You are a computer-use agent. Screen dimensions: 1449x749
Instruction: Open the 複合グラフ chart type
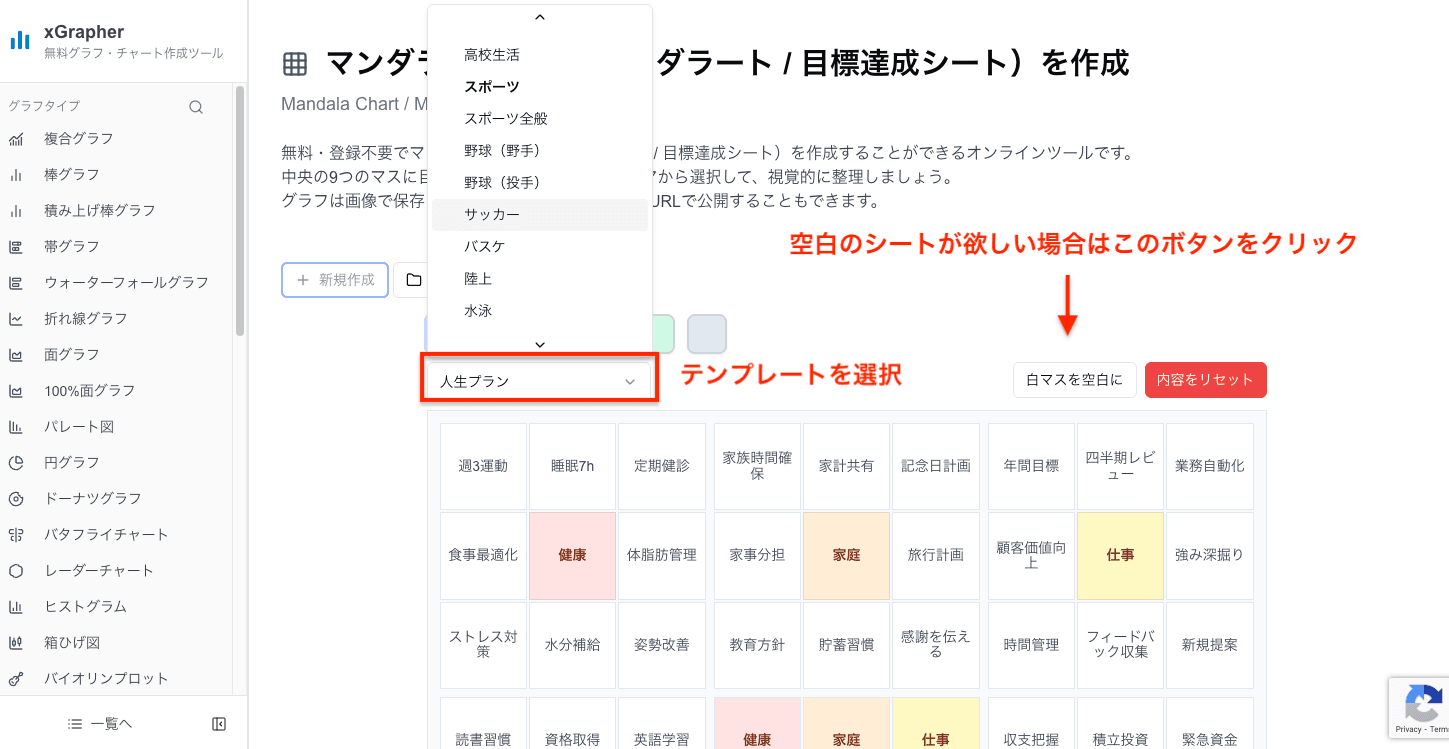pos(79,139)
